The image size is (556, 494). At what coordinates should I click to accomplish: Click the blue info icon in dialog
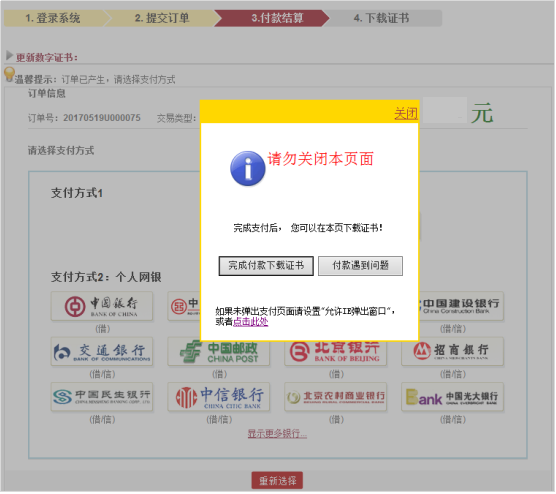[248, 168]
